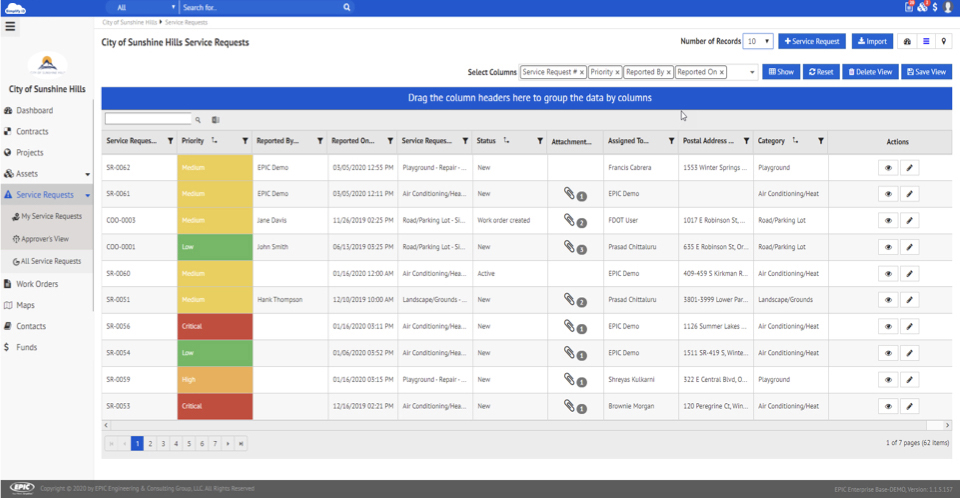Open the hamburger sidebar menu
Screen dimensions: 960x498
click(11, 25)
